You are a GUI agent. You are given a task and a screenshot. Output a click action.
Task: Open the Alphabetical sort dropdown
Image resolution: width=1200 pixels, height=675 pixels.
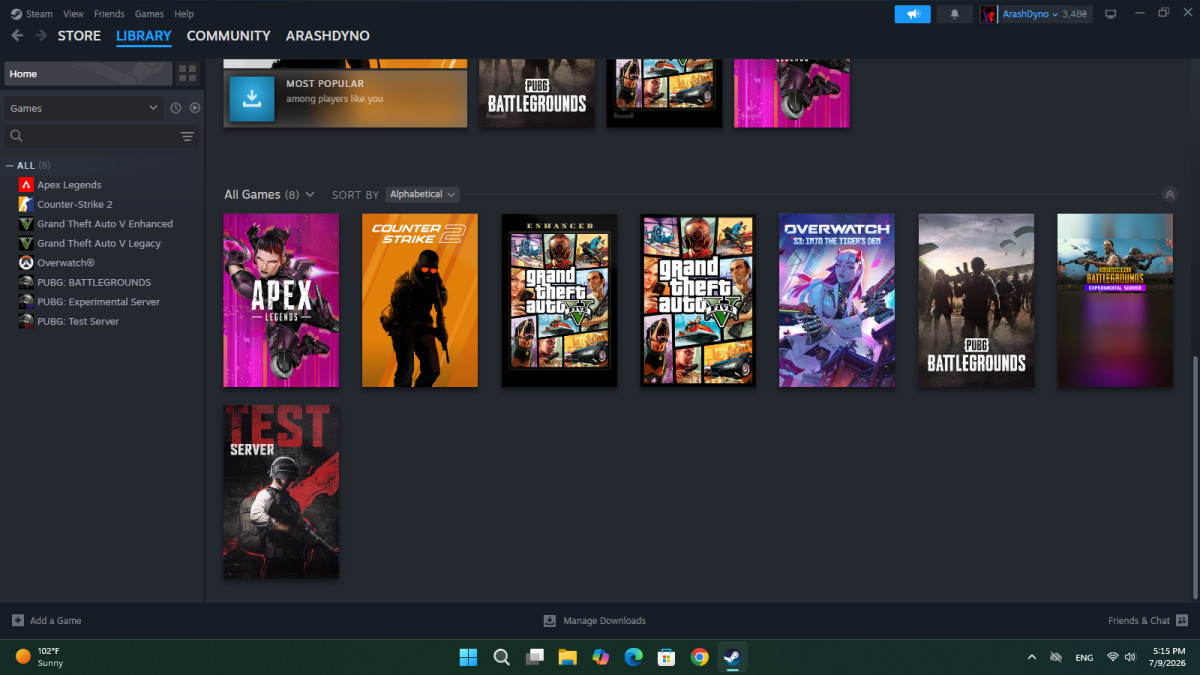point(423,194)
